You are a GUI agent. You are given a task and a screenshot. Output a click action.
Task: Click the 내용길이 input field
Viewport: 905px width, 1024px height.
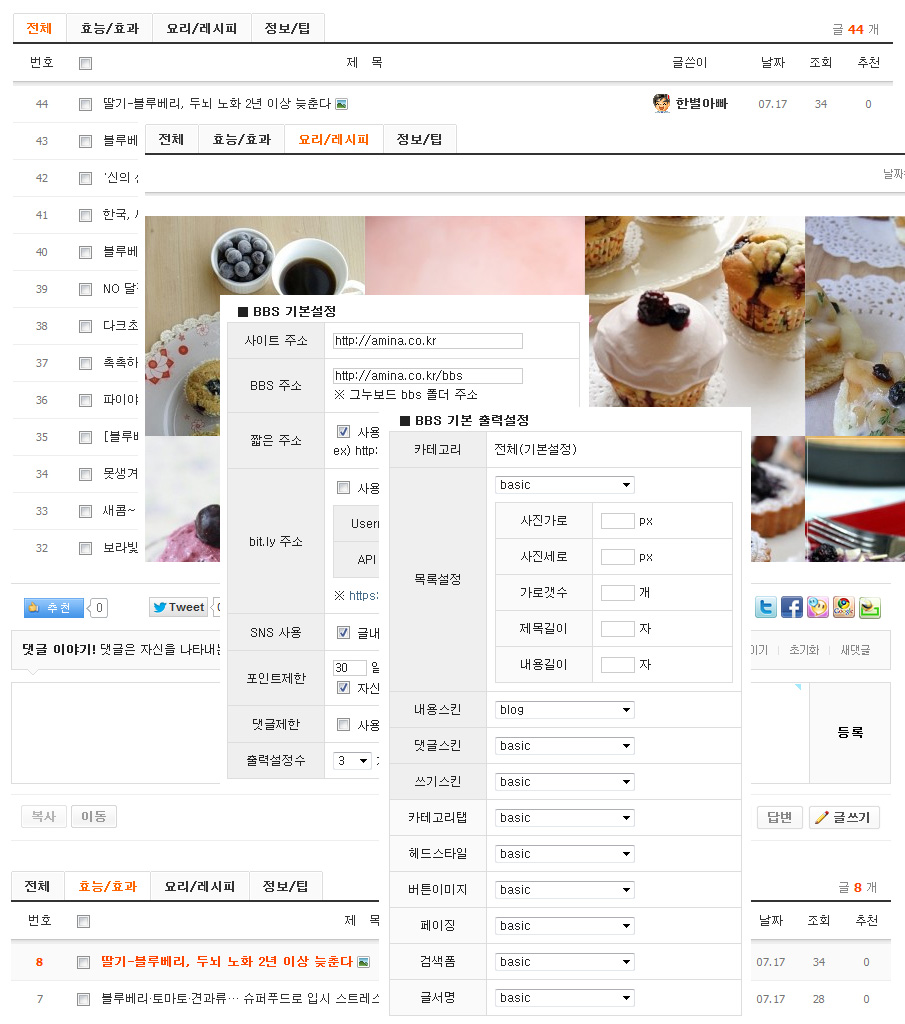click(618, 664)
